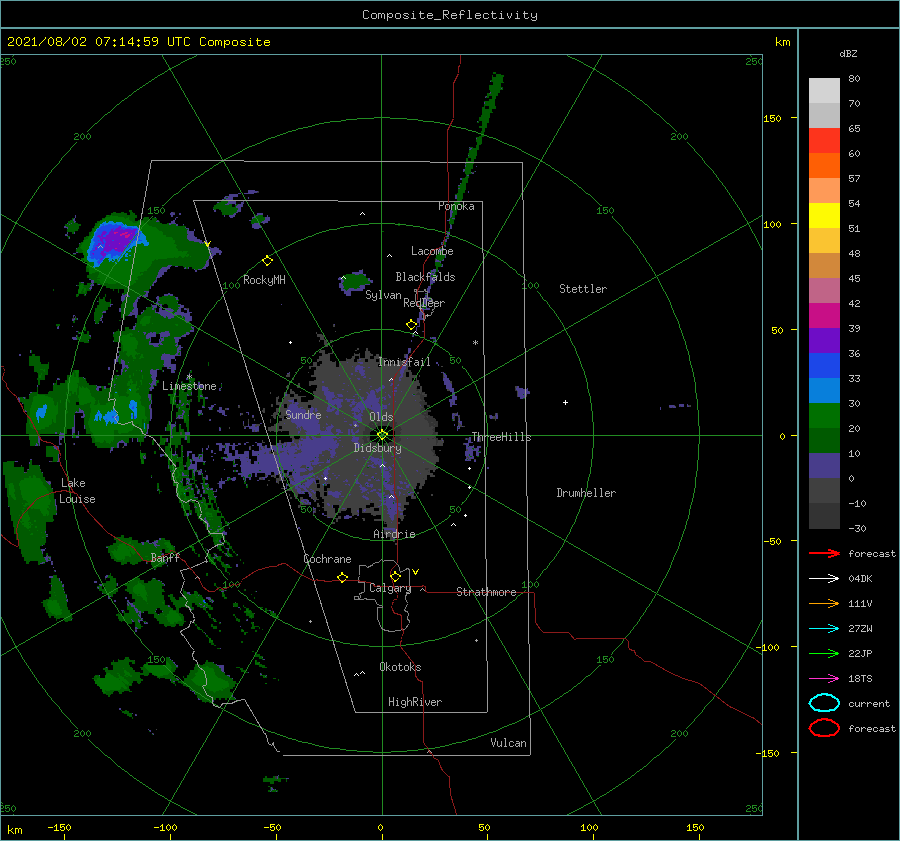
Task: Select the magenta 39-42 dBZ swatch
Action: [x=824, y=316]
